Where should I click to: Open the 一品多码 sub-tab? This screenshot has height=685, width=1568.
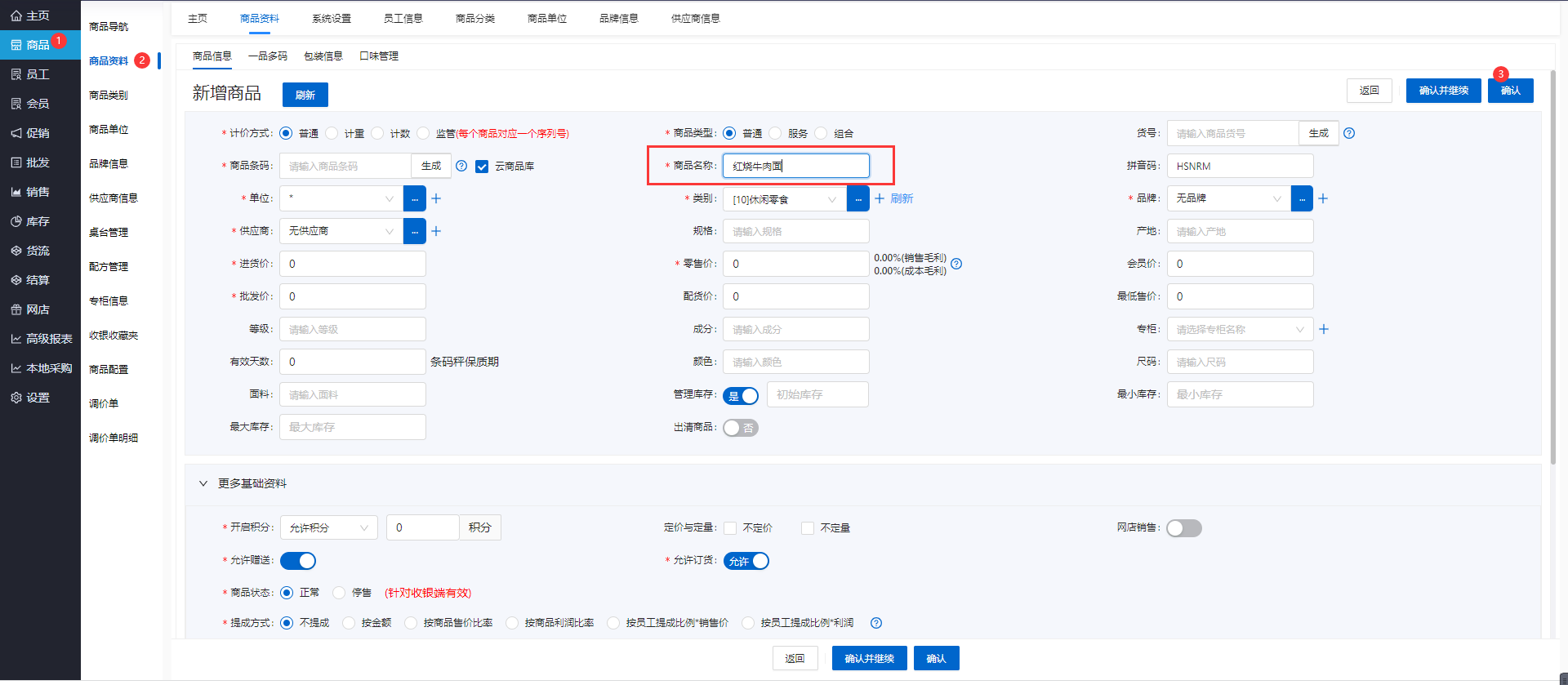[x=268, y=56]
